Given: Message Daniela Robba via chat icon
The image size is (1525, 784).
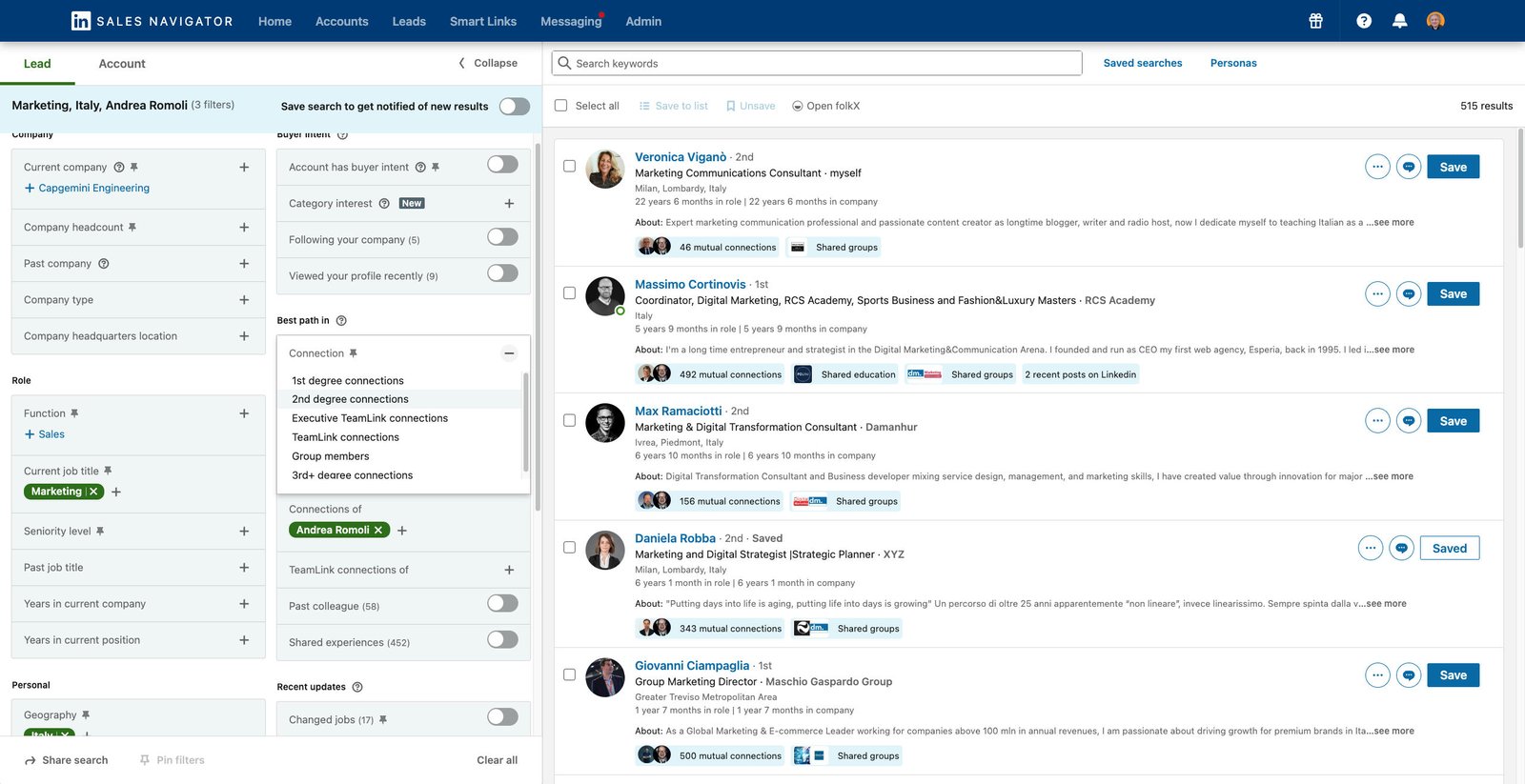Looking at the screenshot, I should (x=1401, y=548).
